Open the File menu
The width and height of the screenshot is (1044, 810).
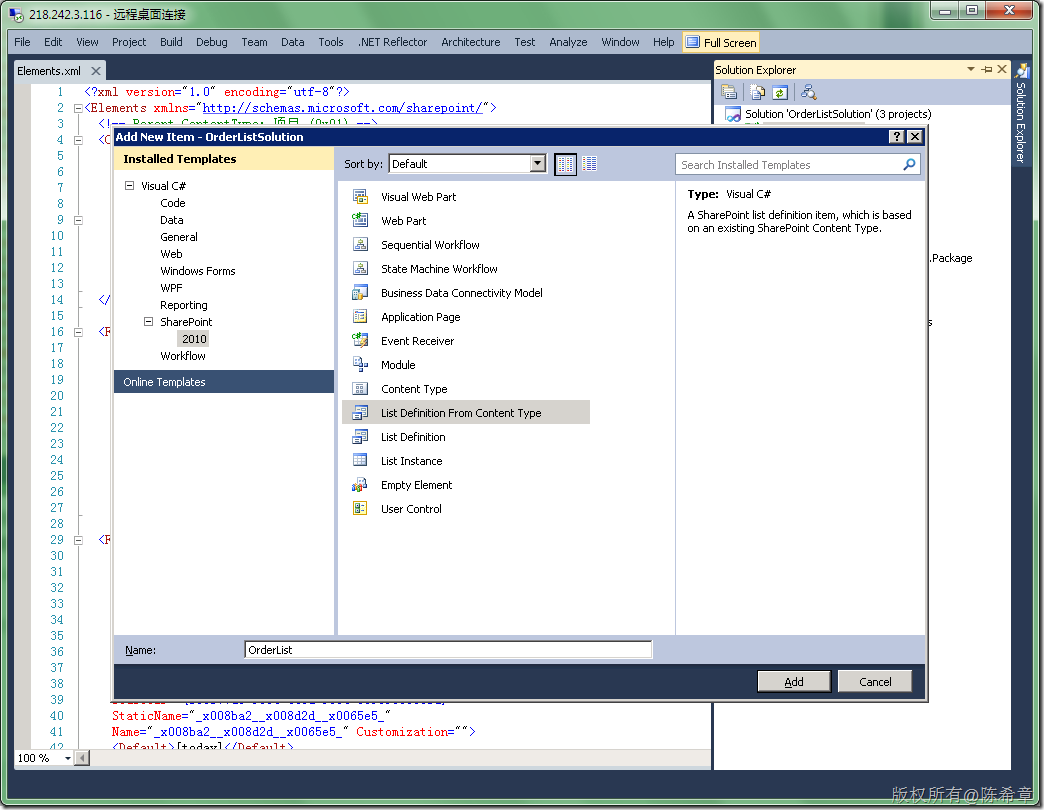point(22,42)
